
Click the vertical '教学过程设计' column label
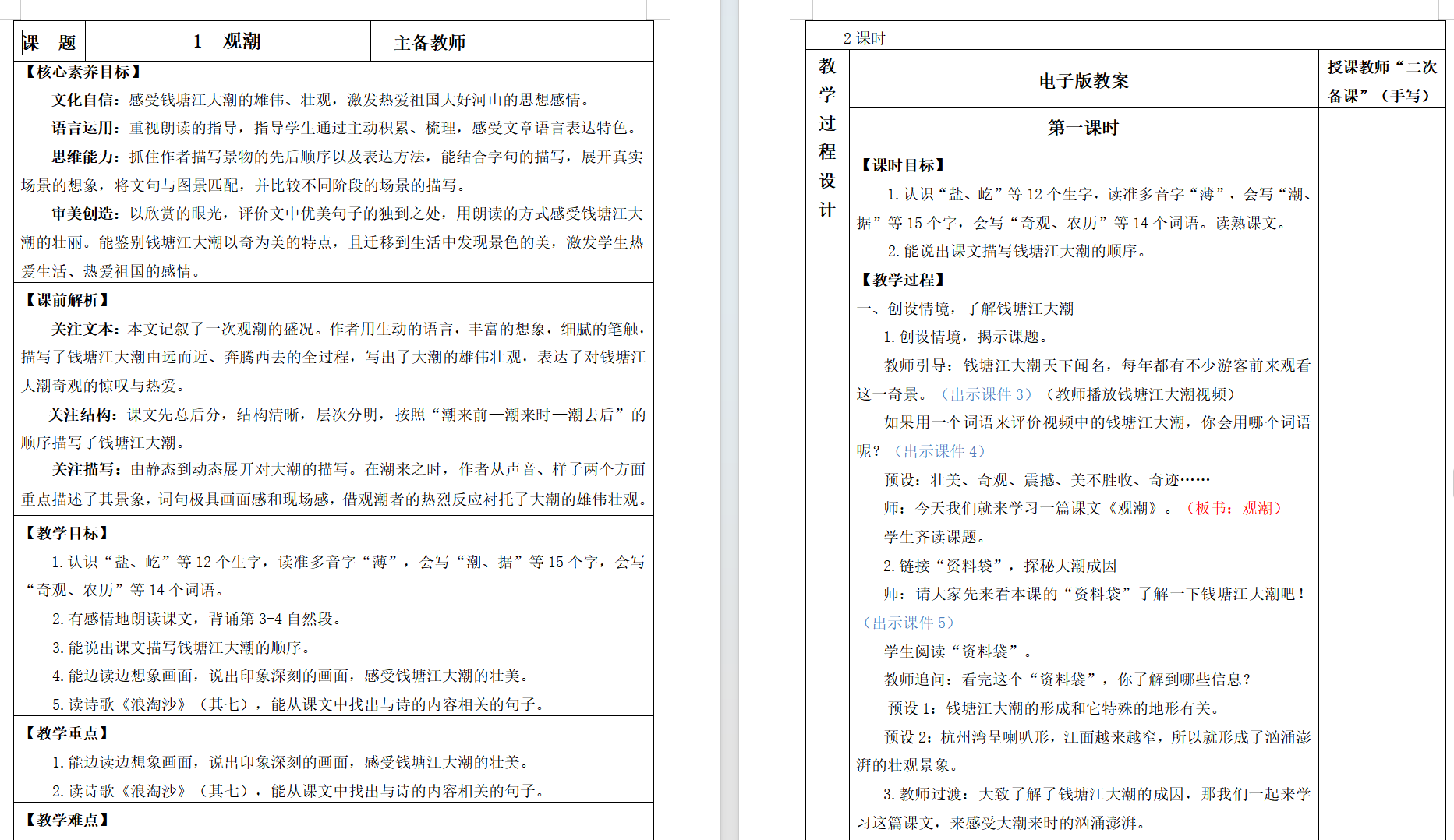pos(827,137)
